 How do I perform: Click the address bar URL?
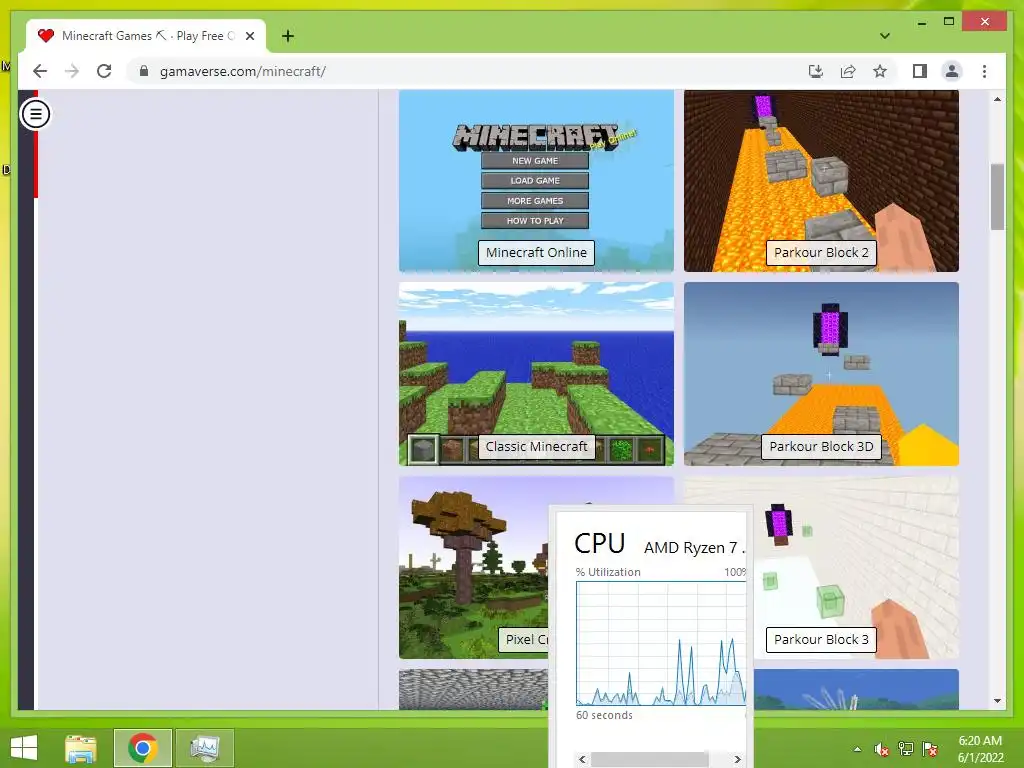[x=243, y=71]
